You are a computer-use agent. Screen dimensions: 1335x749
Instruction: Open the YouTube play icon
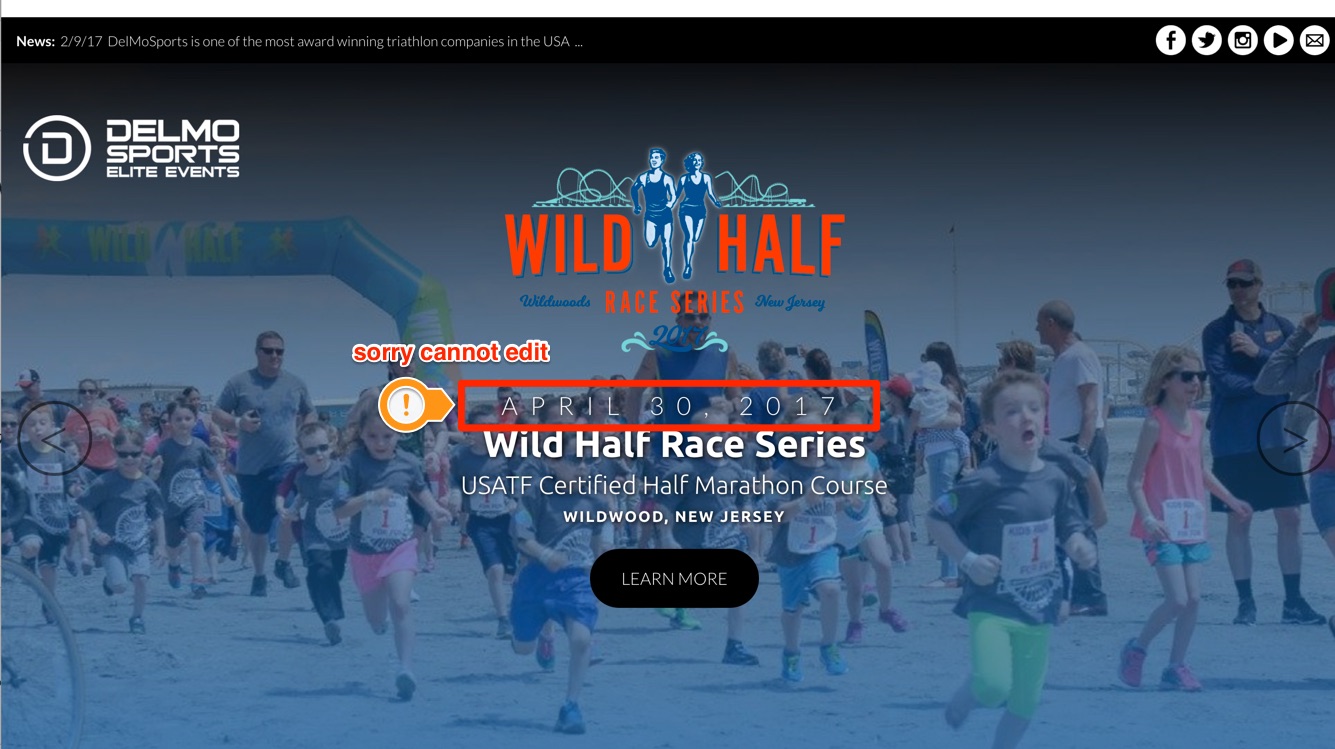1278,40
